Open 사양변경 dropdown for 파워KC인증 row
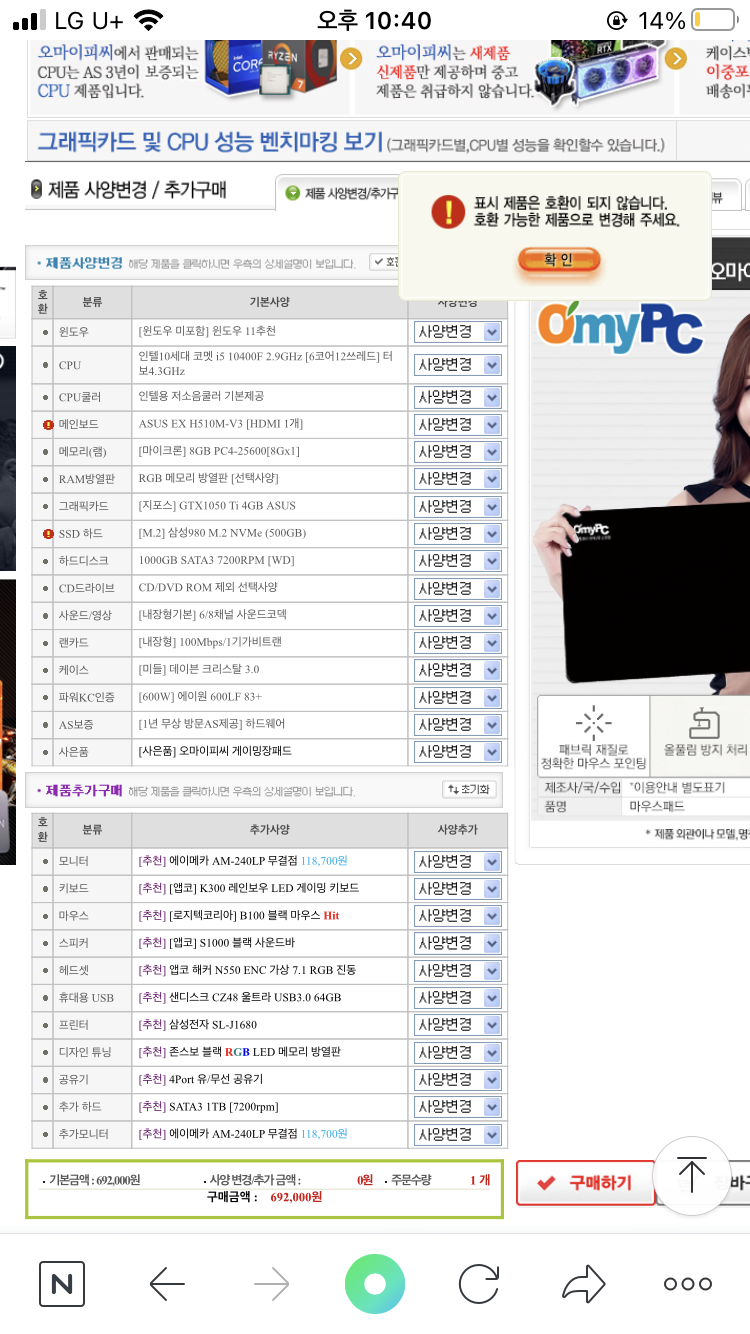The height and width of the screenshot is (1334, 750). [x=458, y=697]
